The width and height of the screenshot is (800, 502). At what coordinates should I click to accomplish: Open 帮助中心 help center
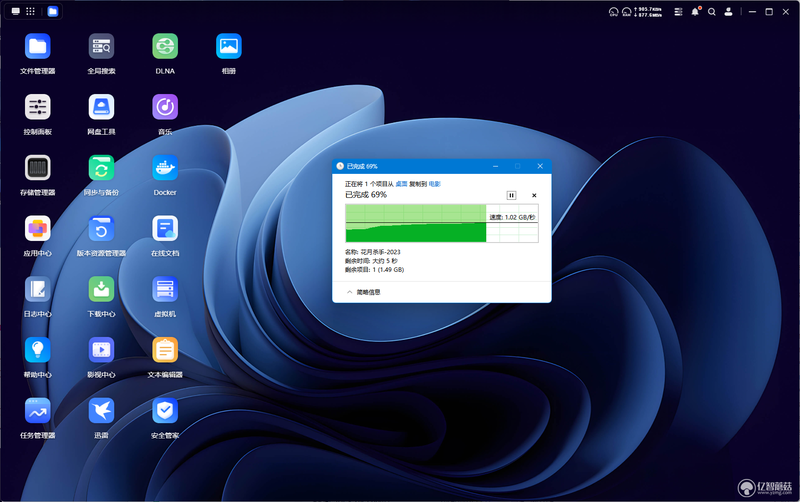[38, 350]
